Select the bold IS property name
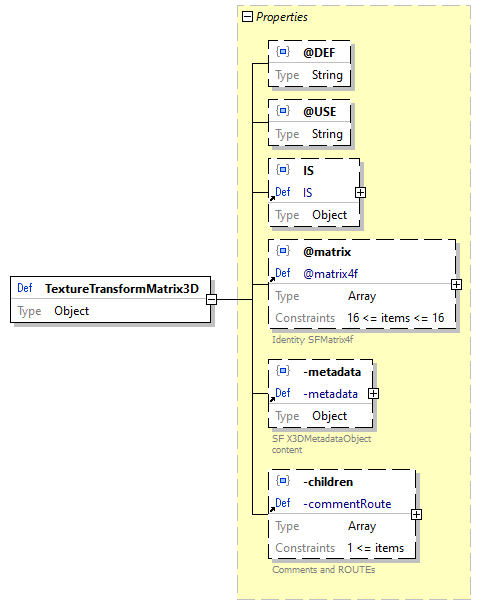This screenshot has width=487, height=612. click(x=308, y=171)
